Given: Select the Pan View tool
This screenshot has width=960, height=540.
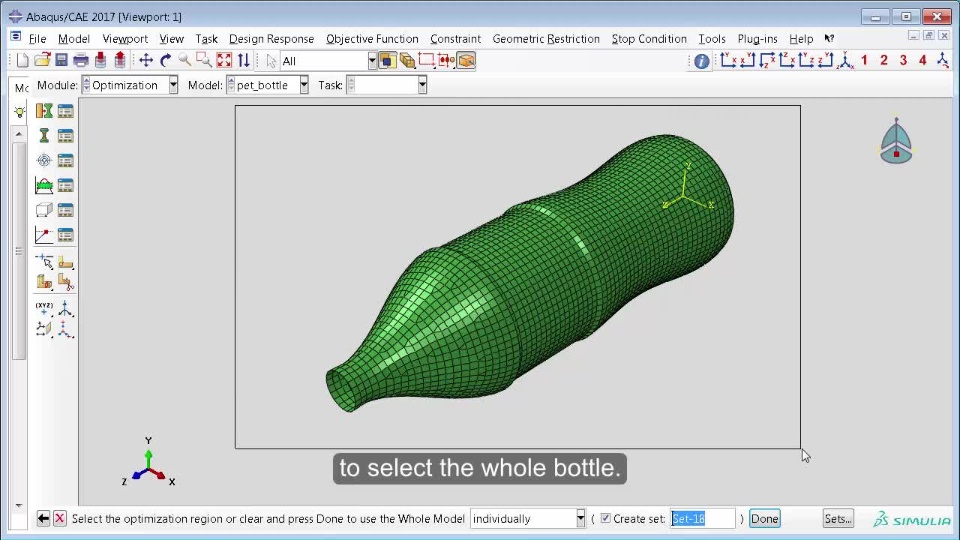Looking at the screenshot, I should point(146,60).
